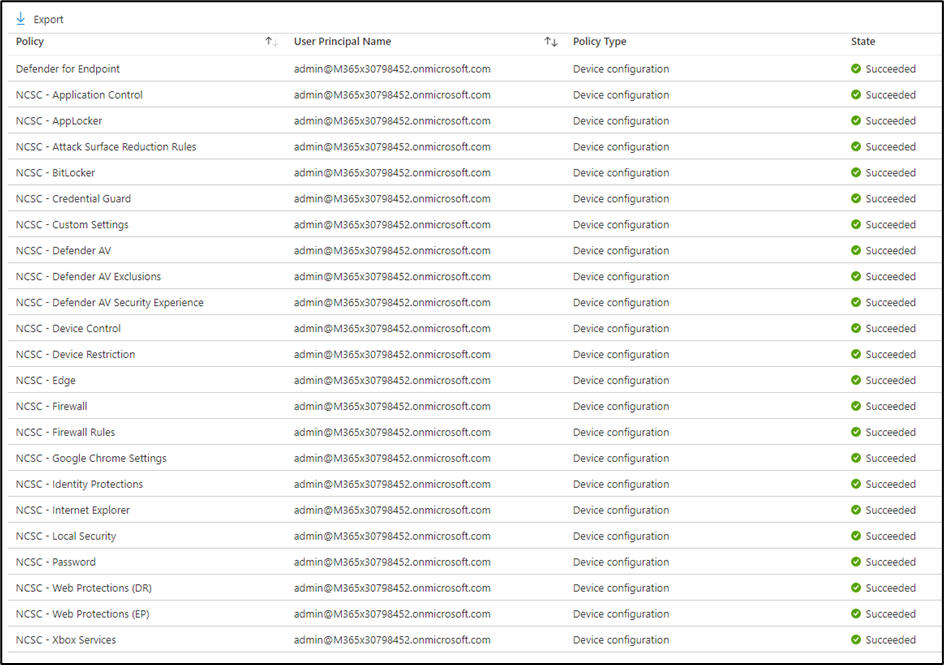The height and width of the screenshot is (665, 944).
Task: Select NCSC - Identity Protections row
Action: tap(474, 484)
